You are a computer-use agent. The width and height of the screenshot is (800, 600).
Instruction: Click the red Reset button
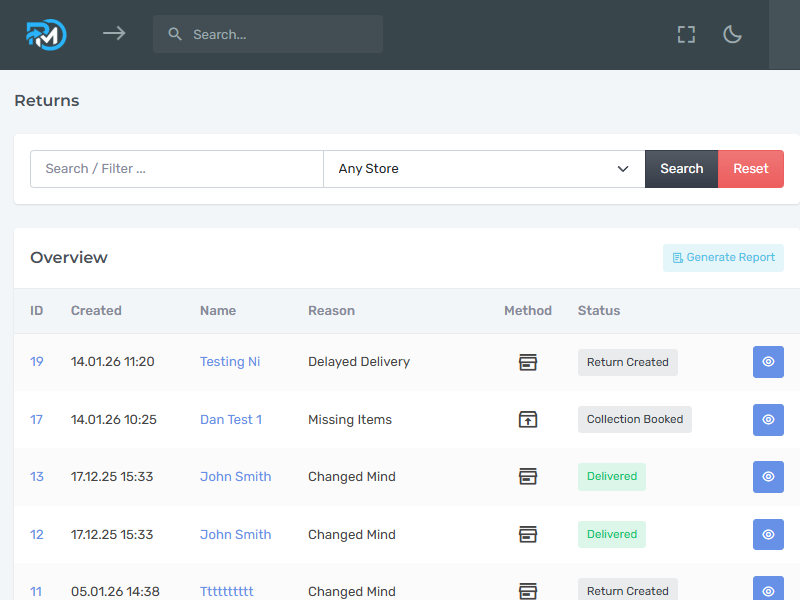click(751, 169)
